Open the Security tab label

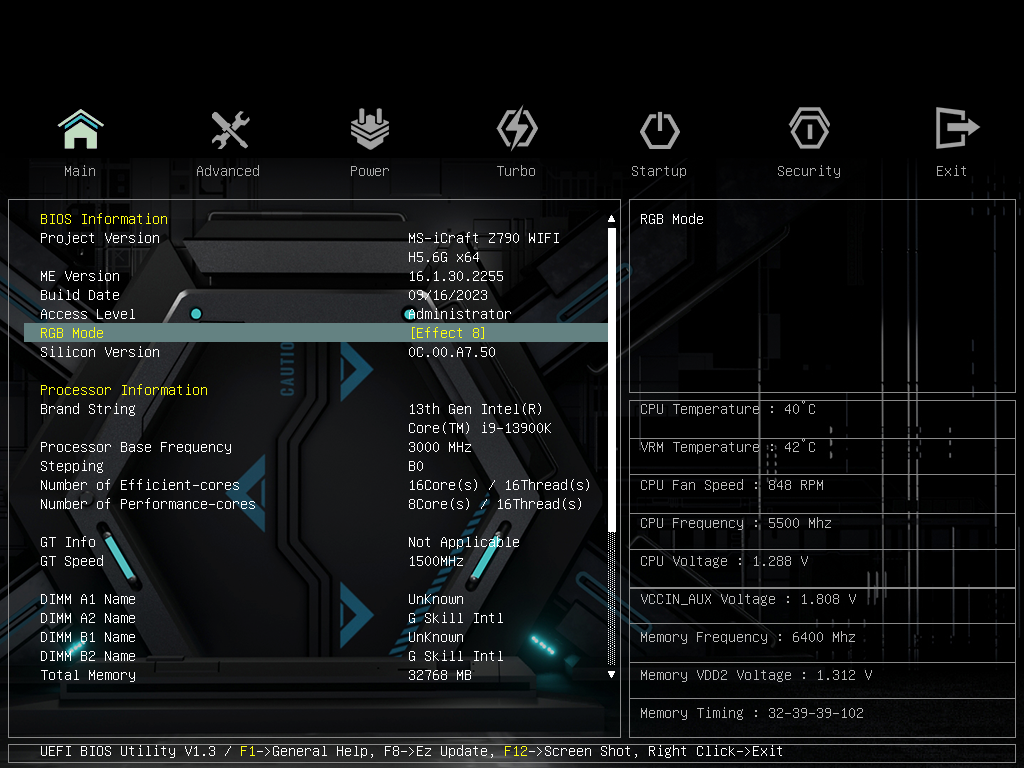(808, 171)
